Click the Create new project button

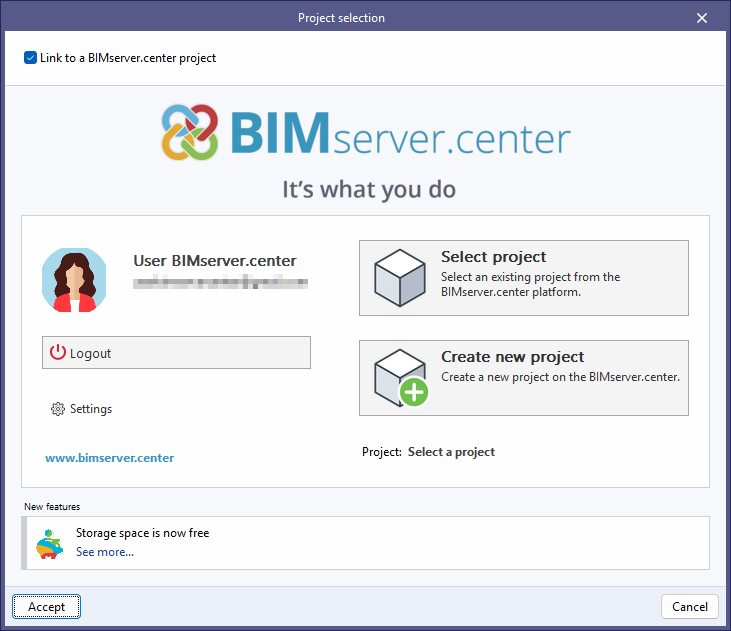point(524,378)
